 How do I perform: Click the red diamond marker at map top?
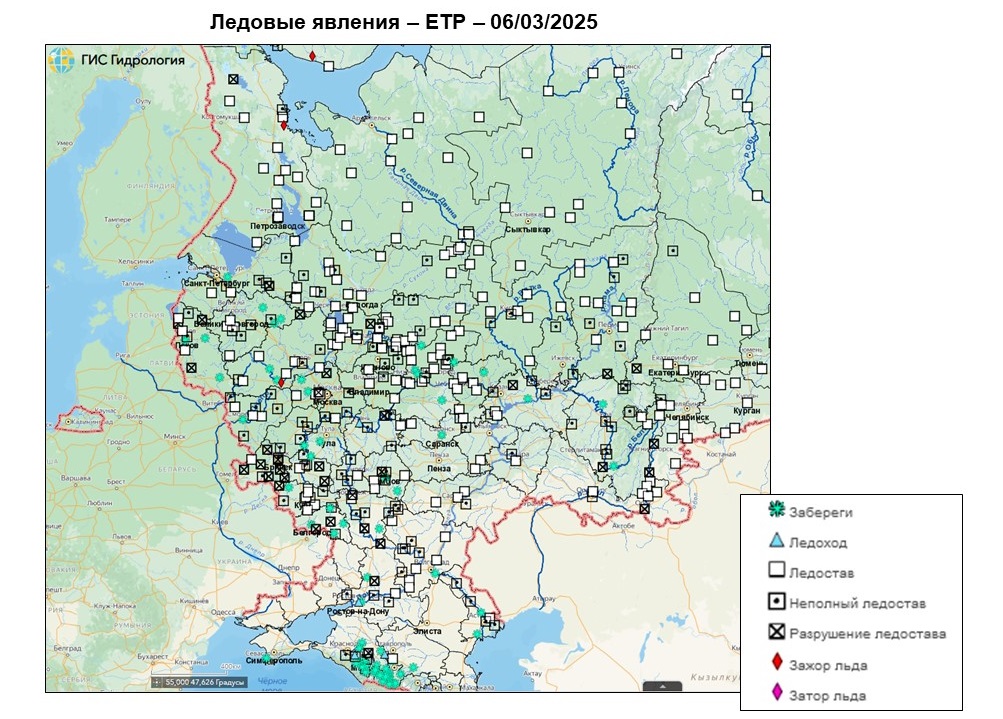click(312, 56)
